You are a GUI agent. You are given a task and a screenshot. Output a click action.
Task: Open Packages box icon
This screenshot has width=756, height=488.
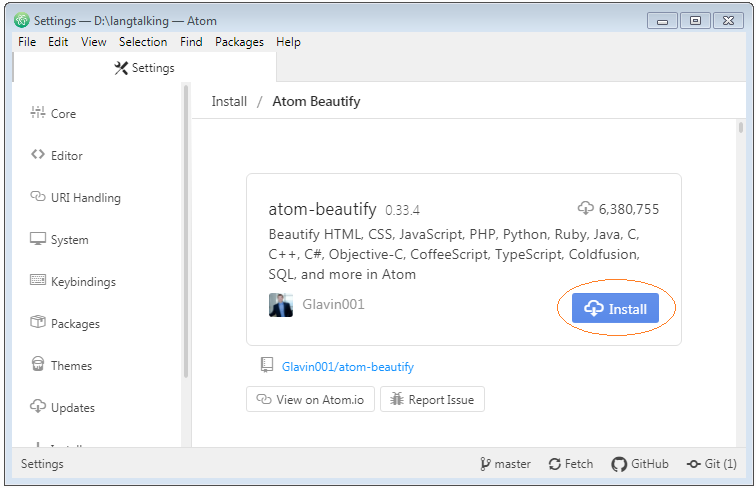pyautogui.click(x=38, y=322)
